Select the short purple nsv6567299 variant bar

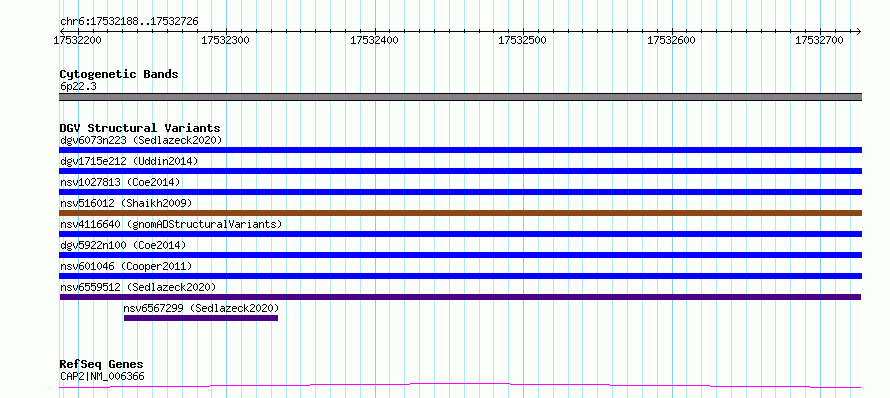tap(201, 318)
